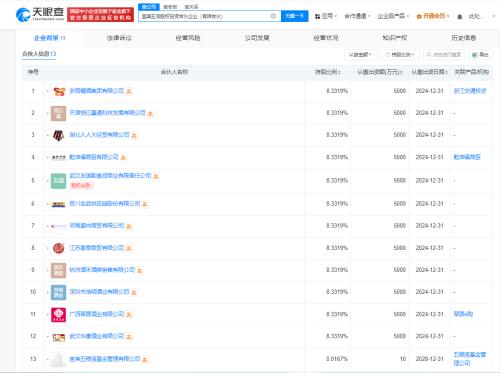Toggle the shareholding ratio radio option in the filter bar
This screenshot has width=500, height=373.
tap(388, 55)
